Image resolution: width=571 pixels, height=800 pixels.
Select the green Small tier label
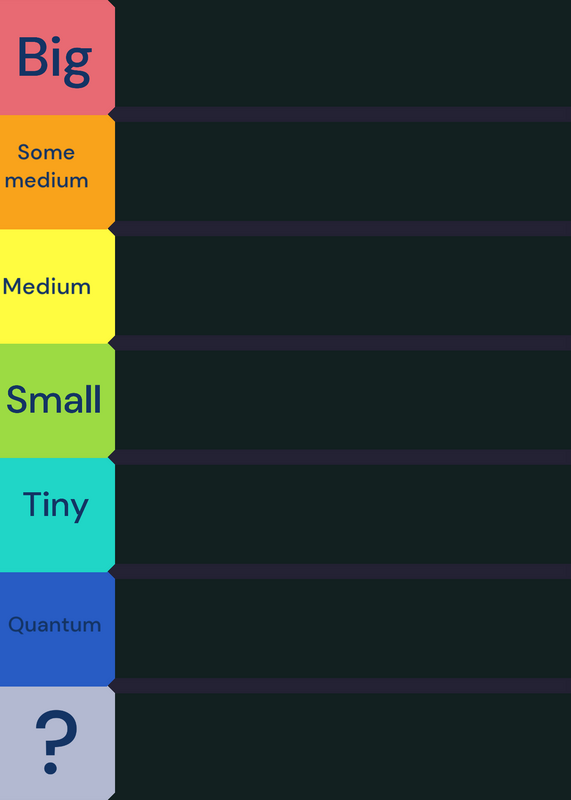[57, 401]
